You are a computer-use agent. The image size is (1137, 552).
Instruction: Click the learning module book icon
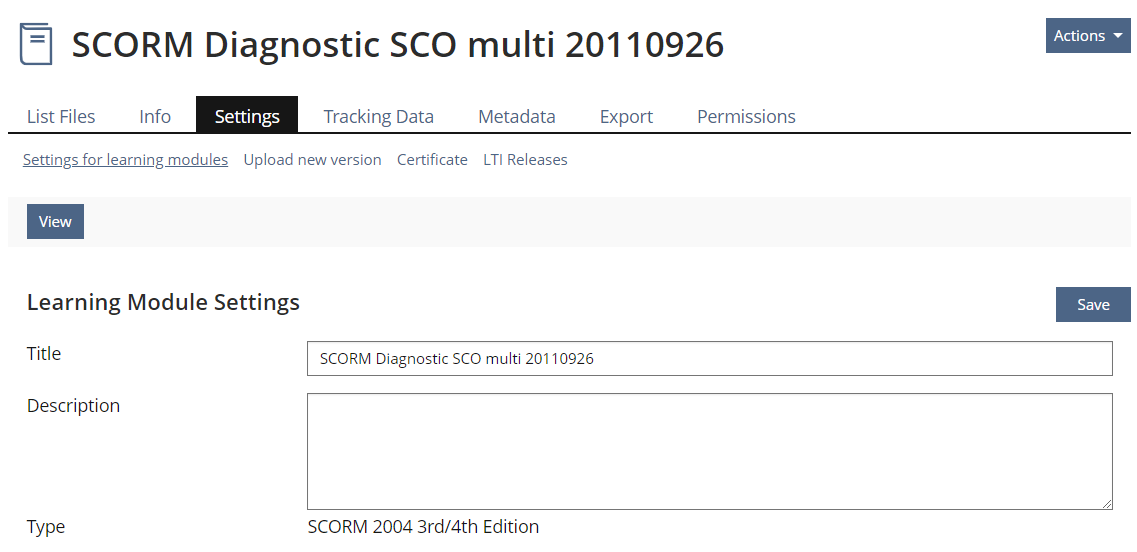click(37, 44)
